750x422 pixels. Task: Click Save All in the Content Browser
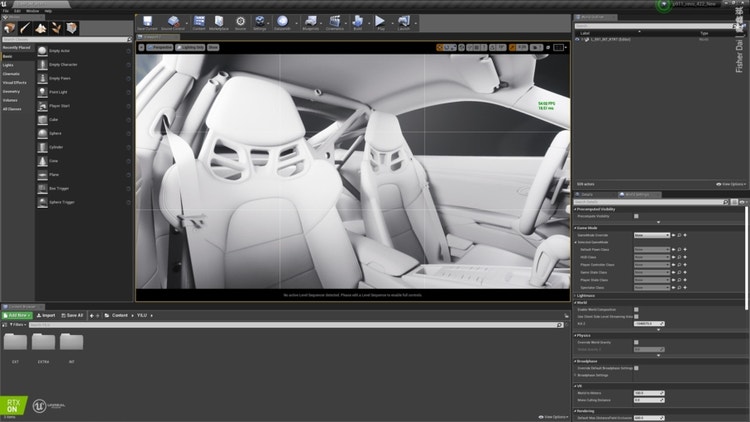click(72, 315)
